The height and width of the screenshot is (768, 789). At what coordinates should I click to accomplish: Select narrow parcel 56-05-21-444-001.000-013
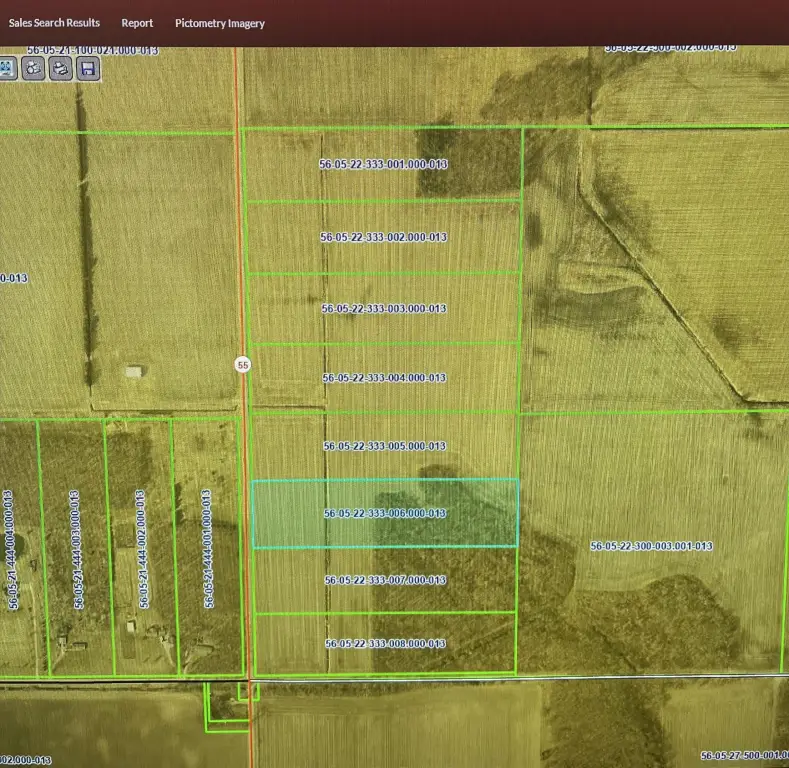[206, 548]
